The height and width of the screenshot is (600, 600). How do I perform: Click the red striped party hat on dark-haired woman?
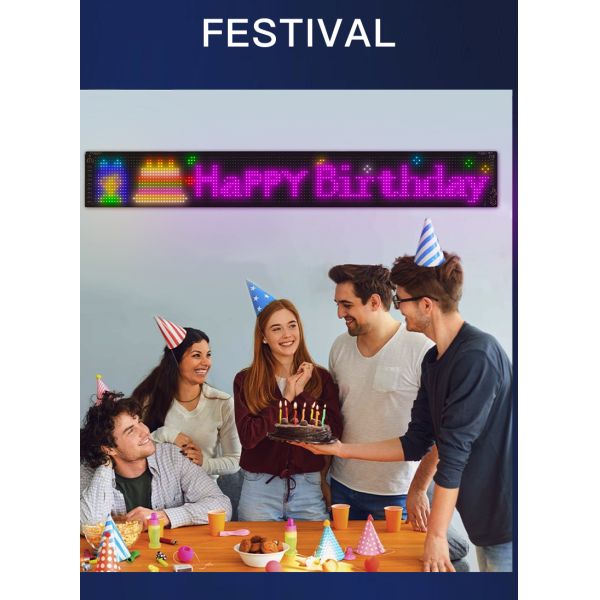point(171,332)
